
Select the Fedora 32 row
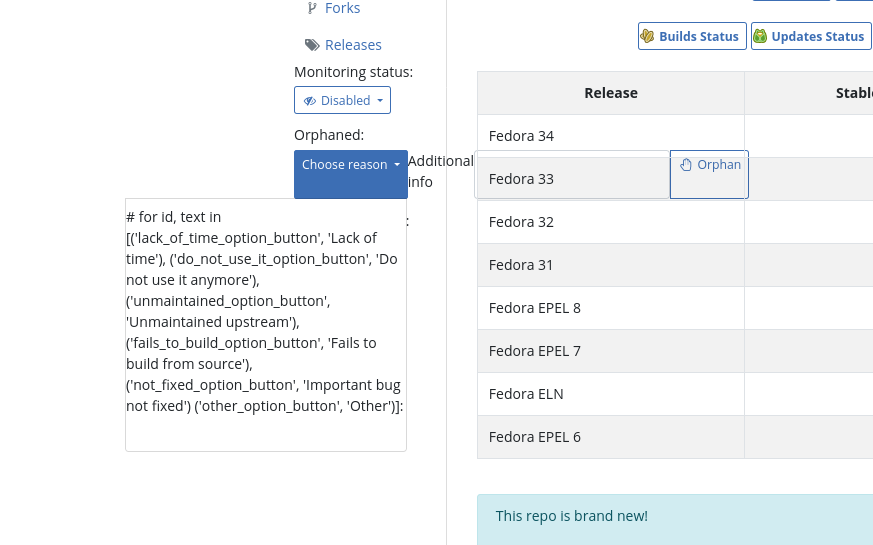click(x=675, y=222)
